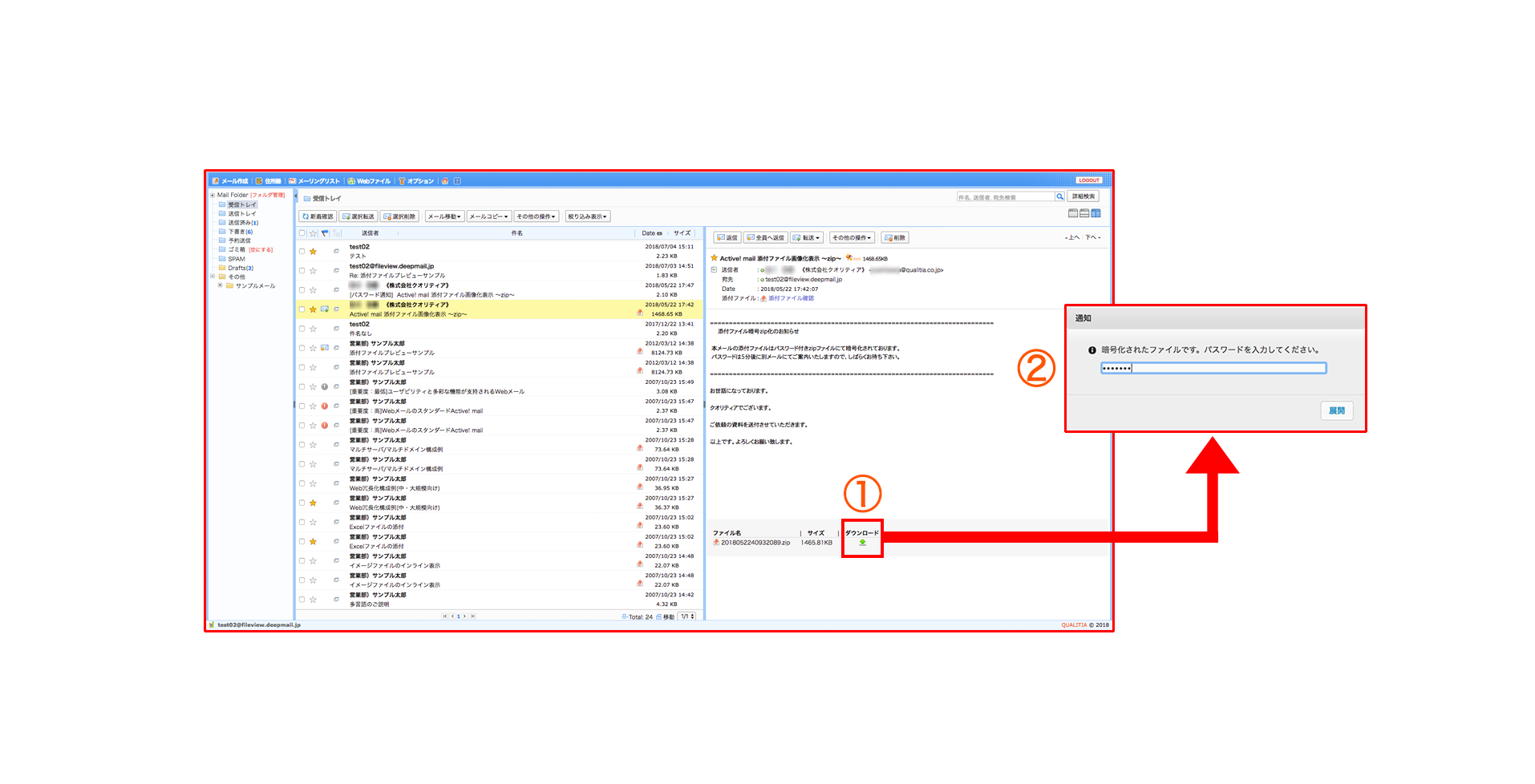The height and width of the screenshot is (784, 1535).
Task: Star the test02@fileview.deepmail.jp message
Action: click(313, 271)
